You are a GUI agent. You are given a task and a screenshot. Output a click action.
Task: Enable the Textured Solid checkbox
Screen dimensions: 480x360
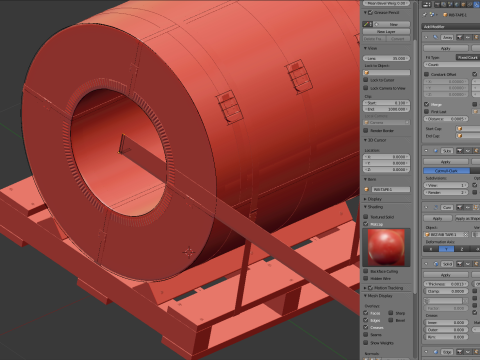point(366,217)
